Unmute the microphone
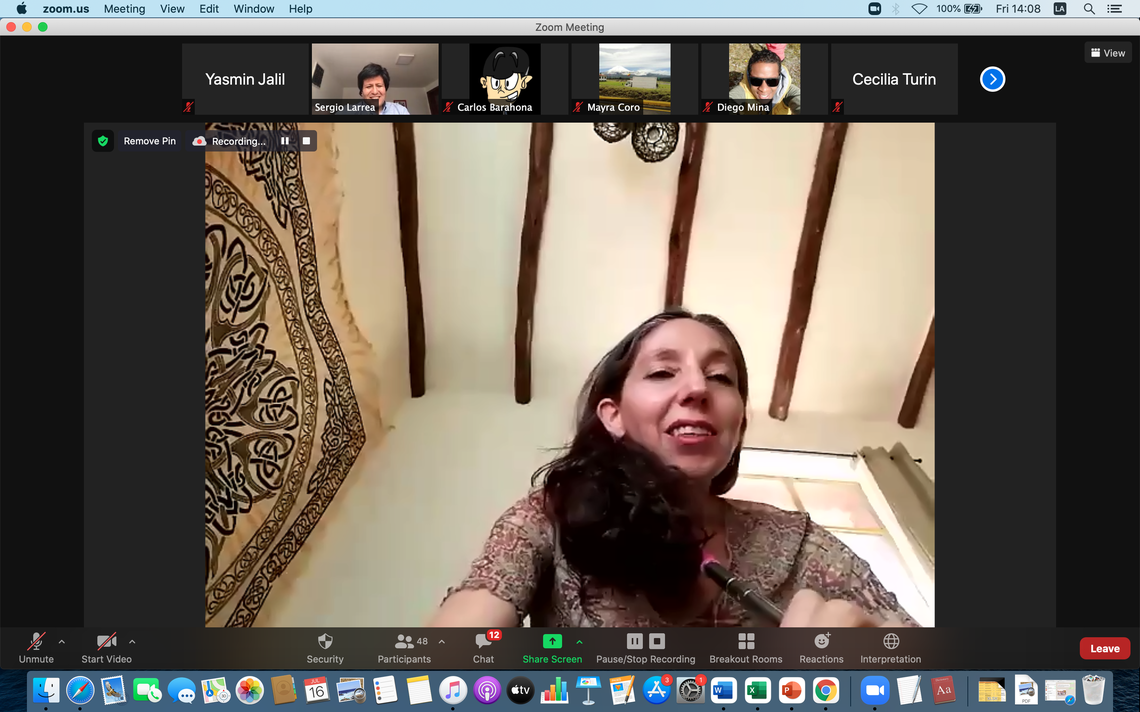Viewport: 1140px width, 712px height. [x=36, y=647]
